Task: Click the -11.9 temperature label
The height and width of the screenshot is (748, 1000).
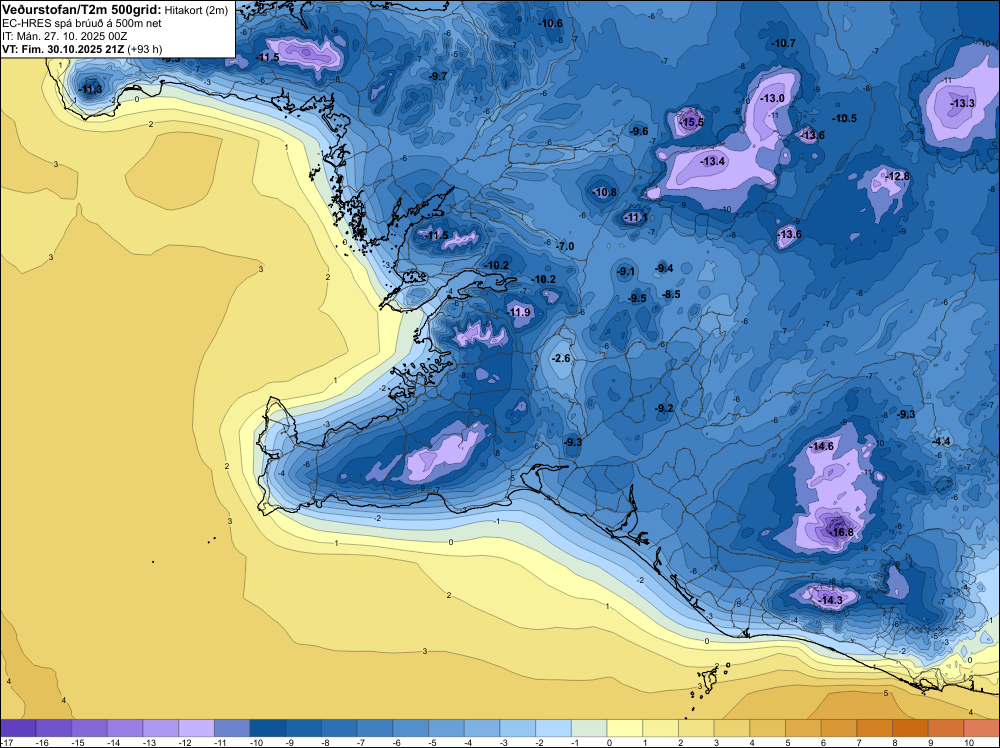Action: click(518, 312)
